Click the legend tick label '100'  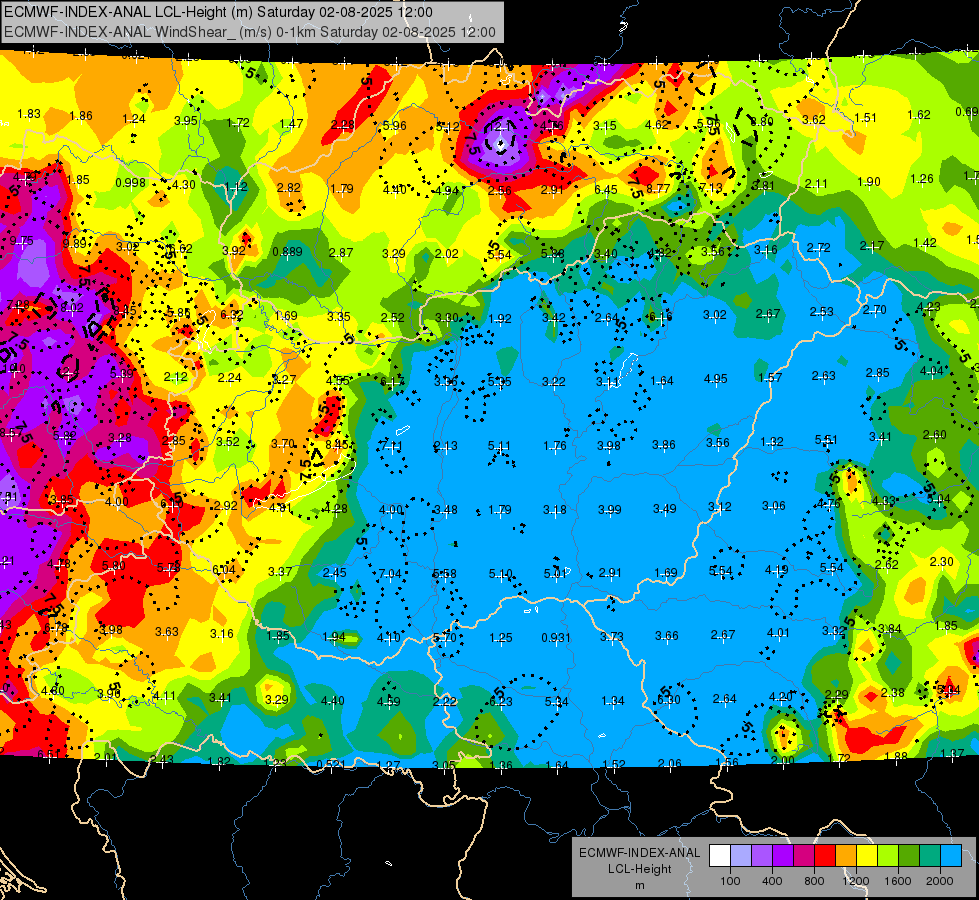coord(730,881)
